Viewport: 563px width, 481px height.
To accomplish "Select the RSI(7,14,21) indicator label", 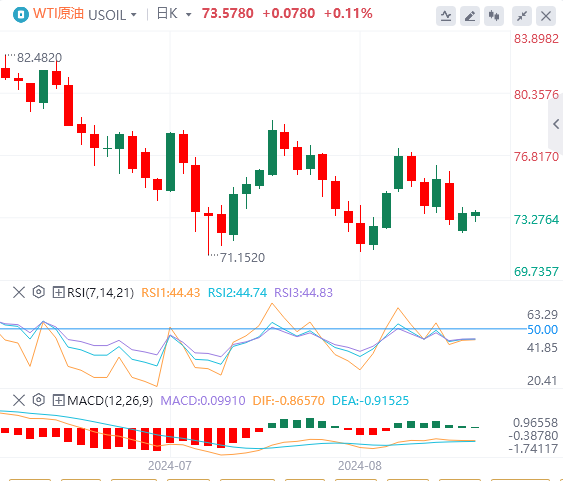I will tap(101, 293).
